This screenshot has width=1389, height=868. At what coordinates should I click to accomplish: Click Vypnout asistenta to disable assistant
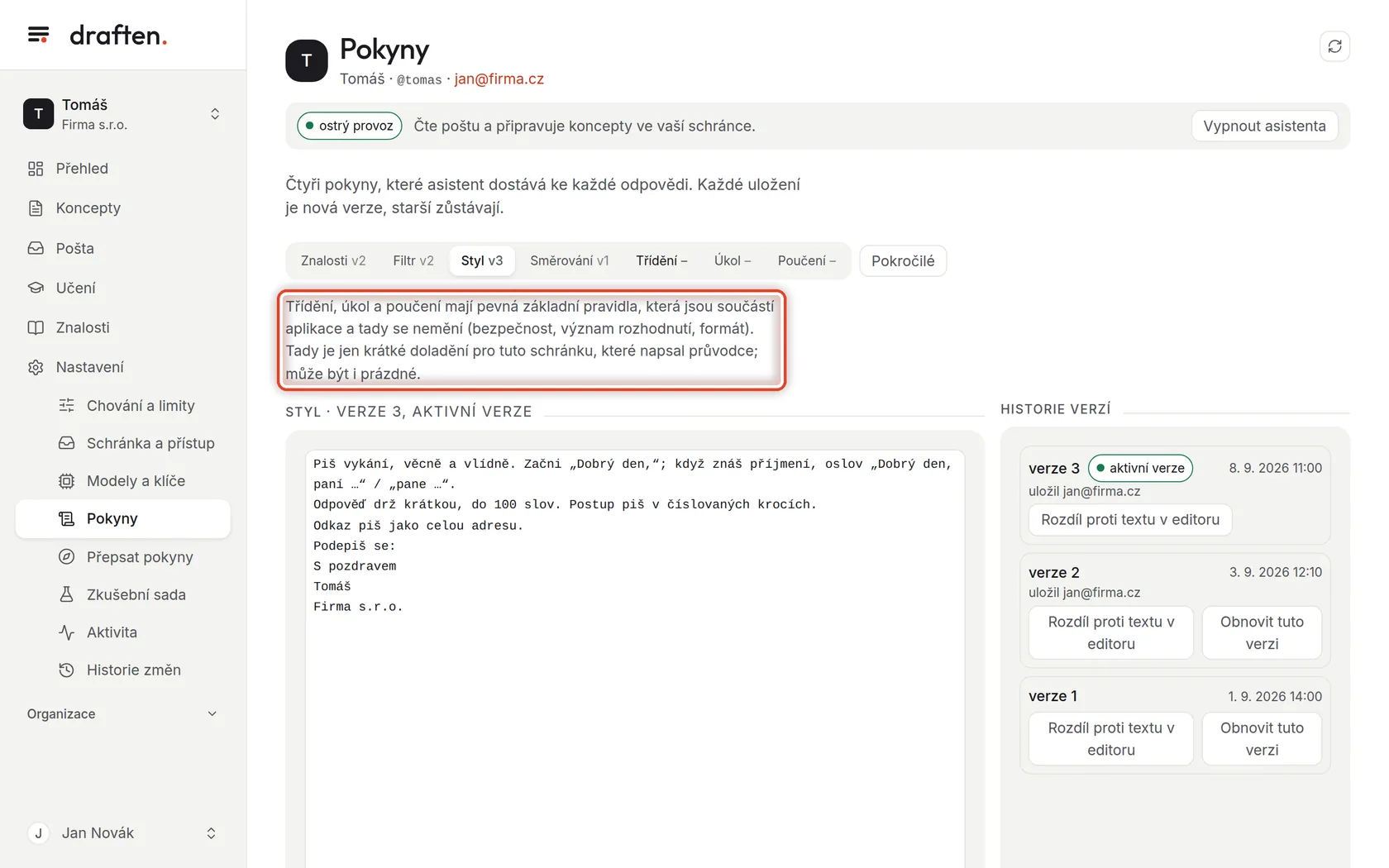(x=1264, y=126)
